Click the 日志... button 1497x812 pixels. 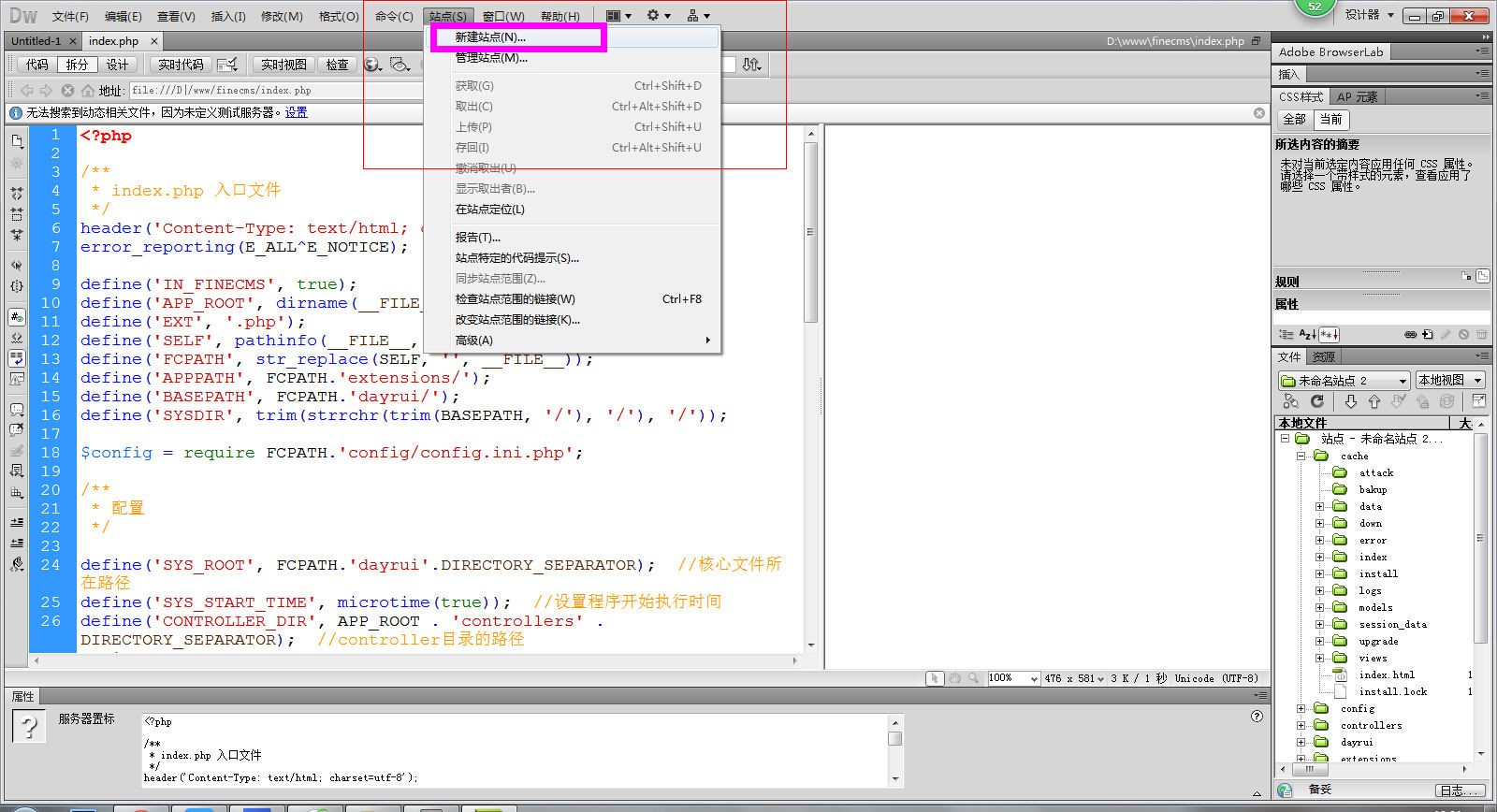tap(1459, 790)
